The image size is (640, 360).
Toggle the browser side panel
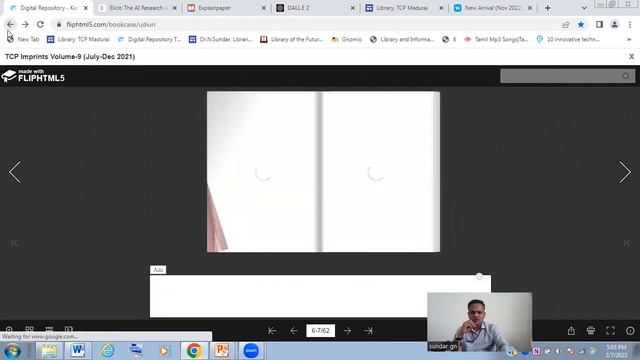599,24
